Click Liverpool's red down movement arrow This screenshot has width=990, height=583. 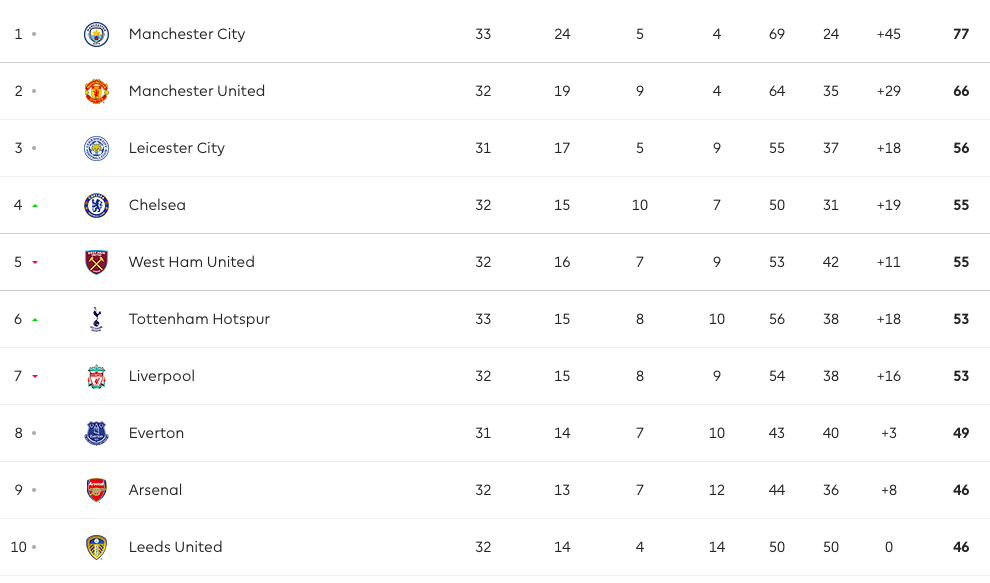[35, 376]
